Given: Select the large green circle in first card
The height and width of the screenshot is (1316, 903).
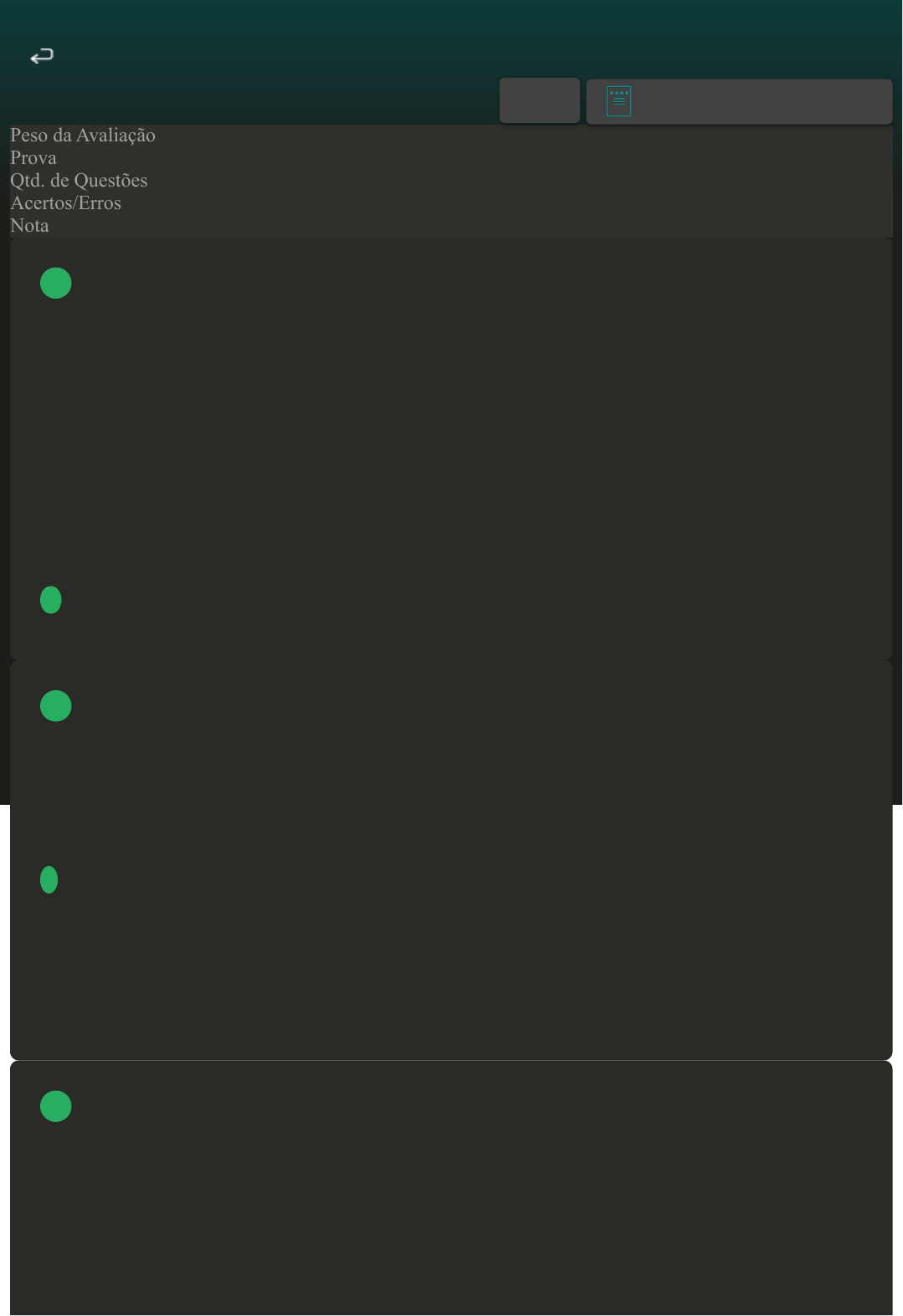Looking at the screenshot, I should [56, 283].
